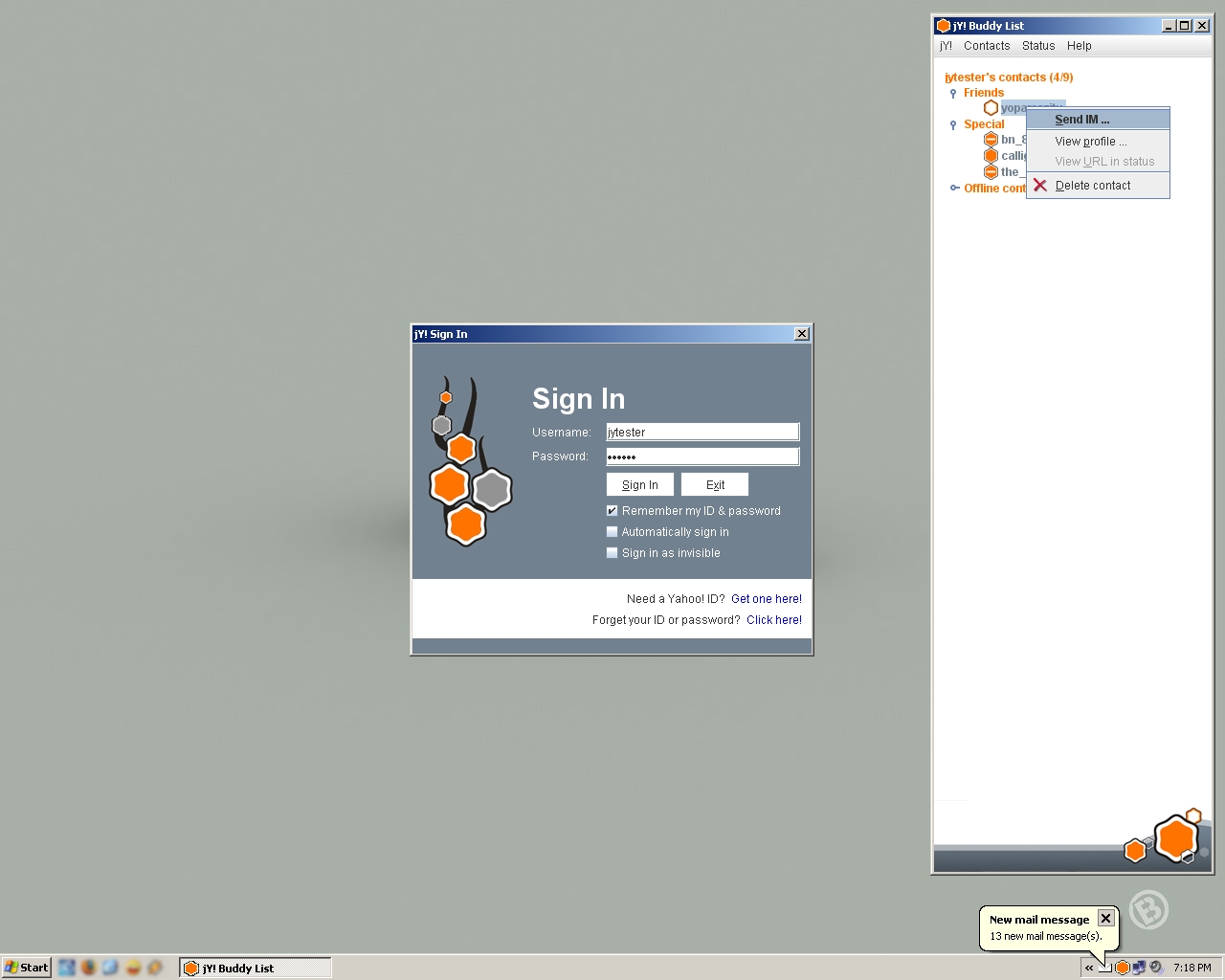Click yopa contact's hexagon status icon
1225x980 pixels.
(x=991, y=108)
